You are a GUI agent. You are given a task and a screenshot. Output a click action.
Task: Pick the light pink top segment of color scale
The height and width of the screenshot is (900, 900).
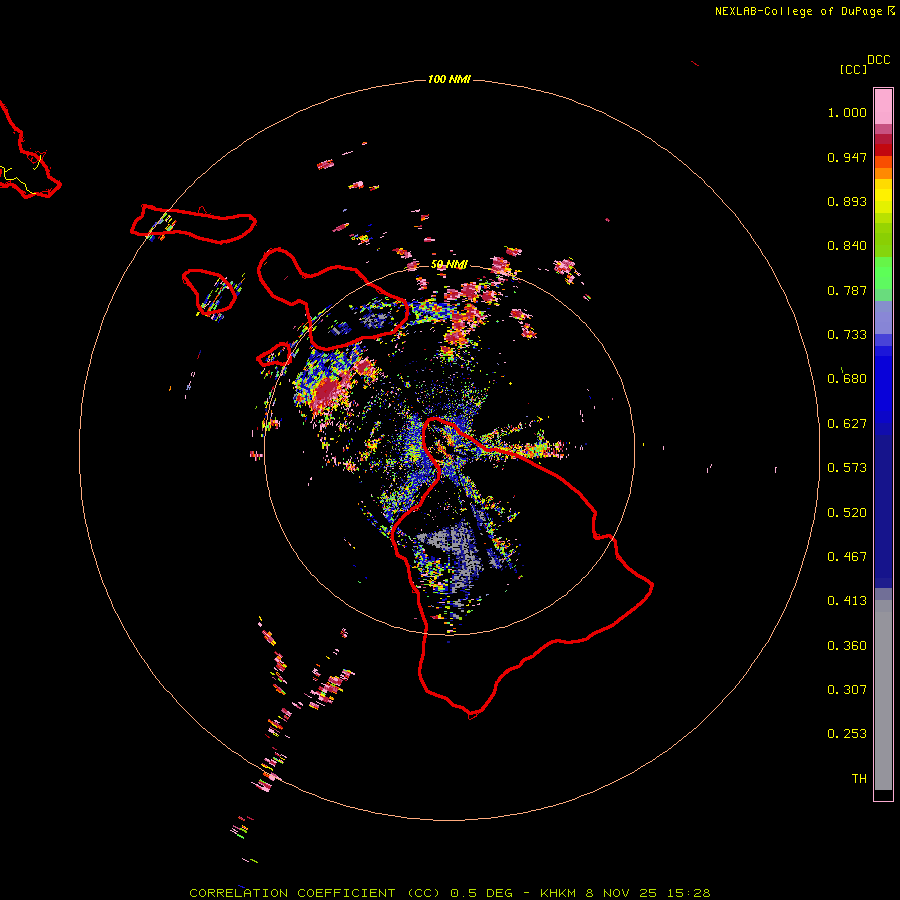[883, 106]
